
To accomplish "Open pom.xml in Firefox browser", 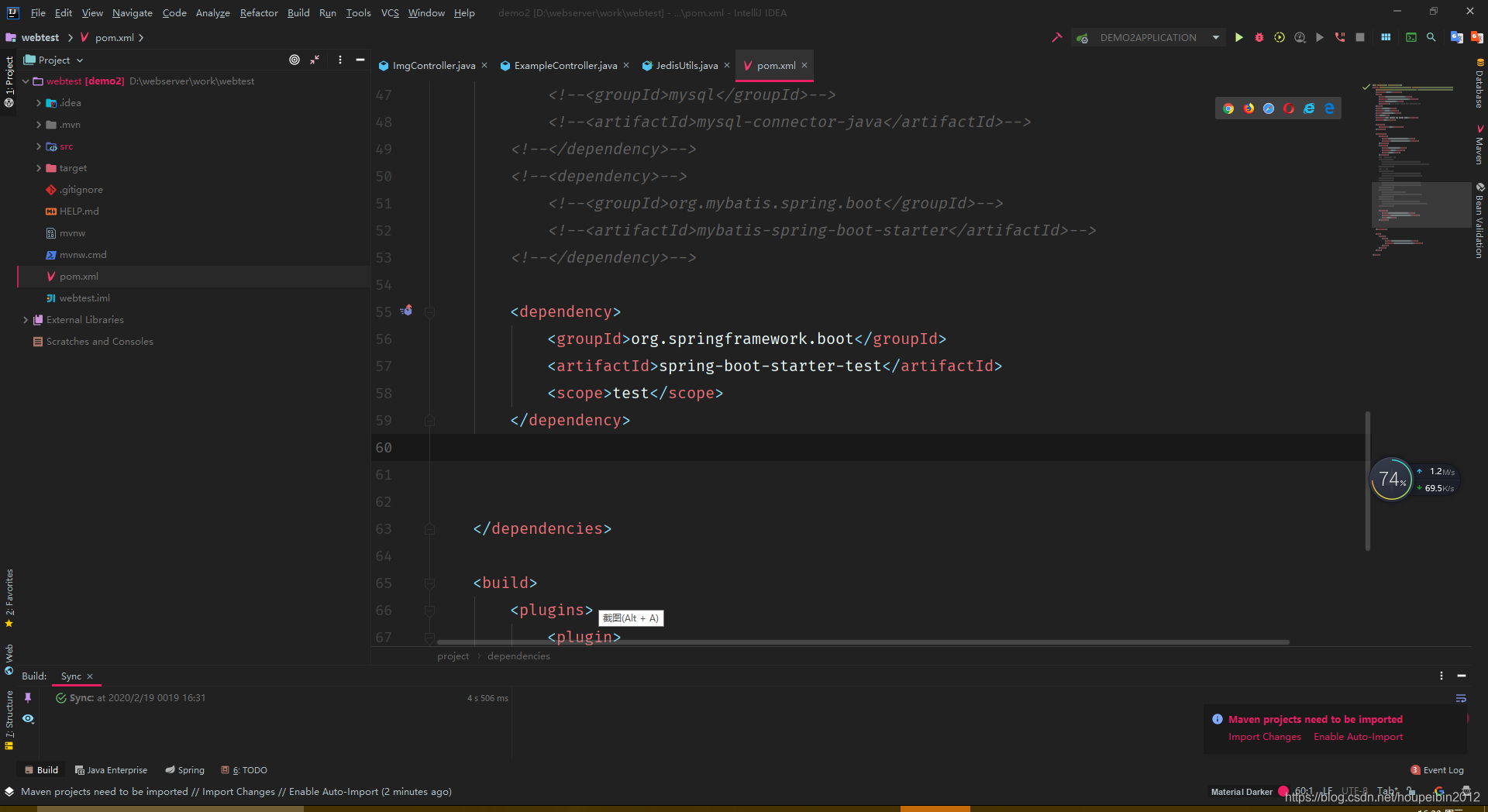I will (1249, 108).
